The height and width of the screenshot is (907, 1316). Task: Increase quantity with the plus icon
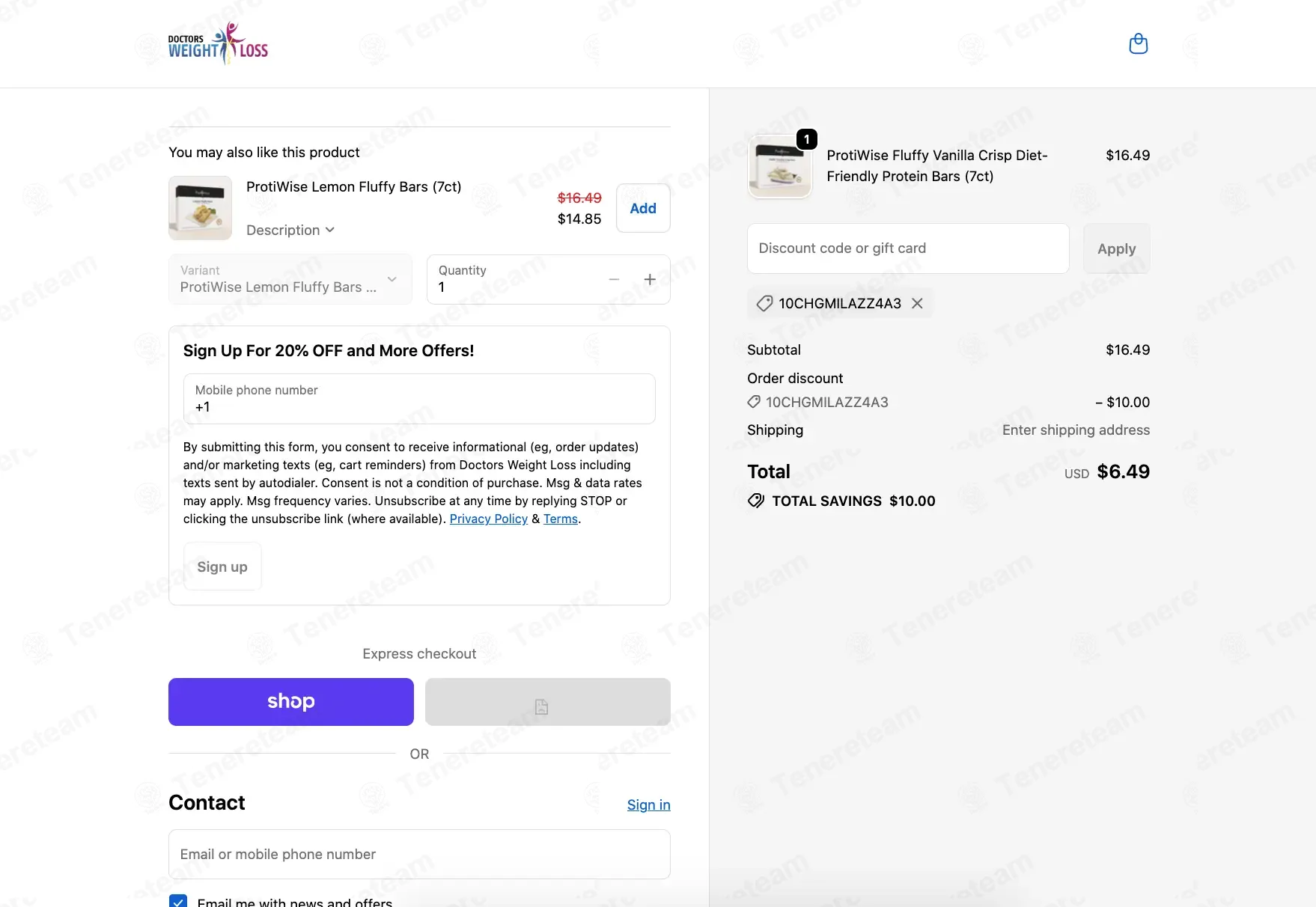pyautogui.click(x=650, y=279)
